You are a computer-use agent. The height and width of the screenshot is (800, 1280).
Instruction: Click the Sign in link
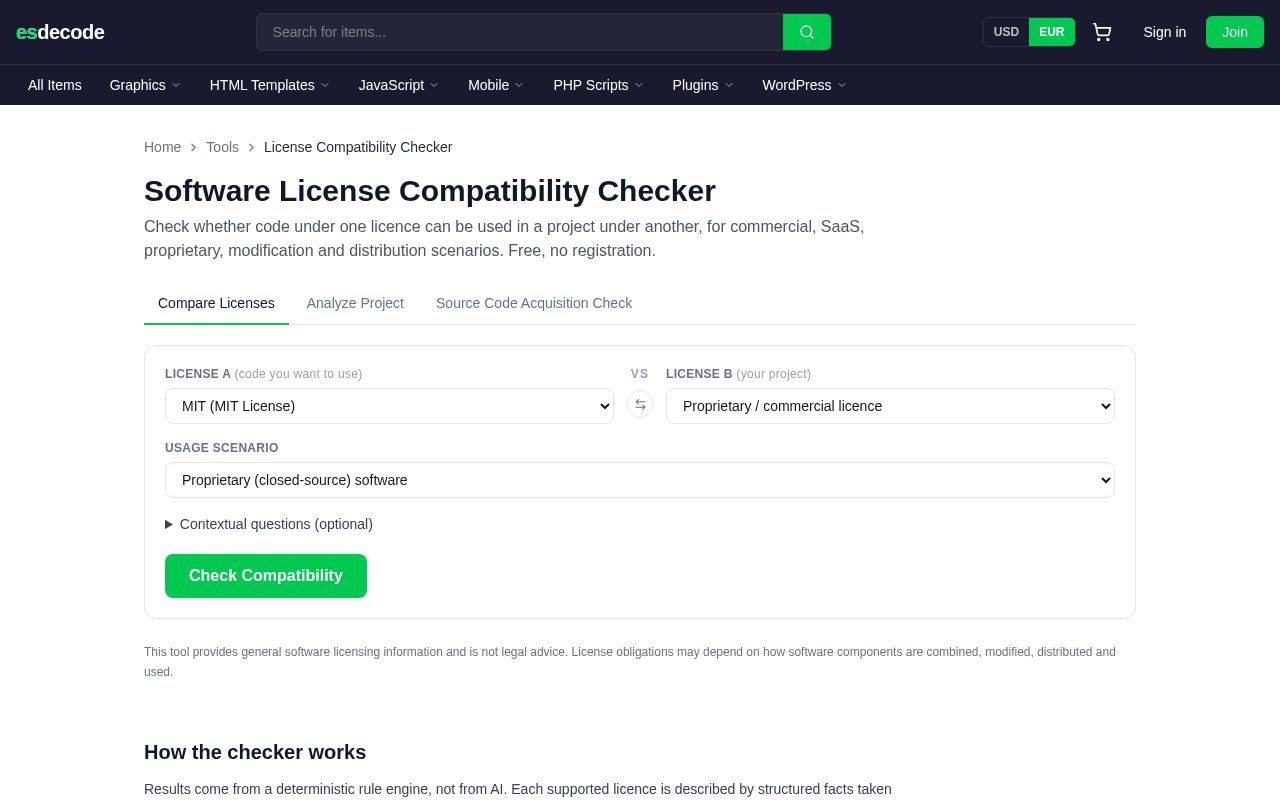(1165, 32)
